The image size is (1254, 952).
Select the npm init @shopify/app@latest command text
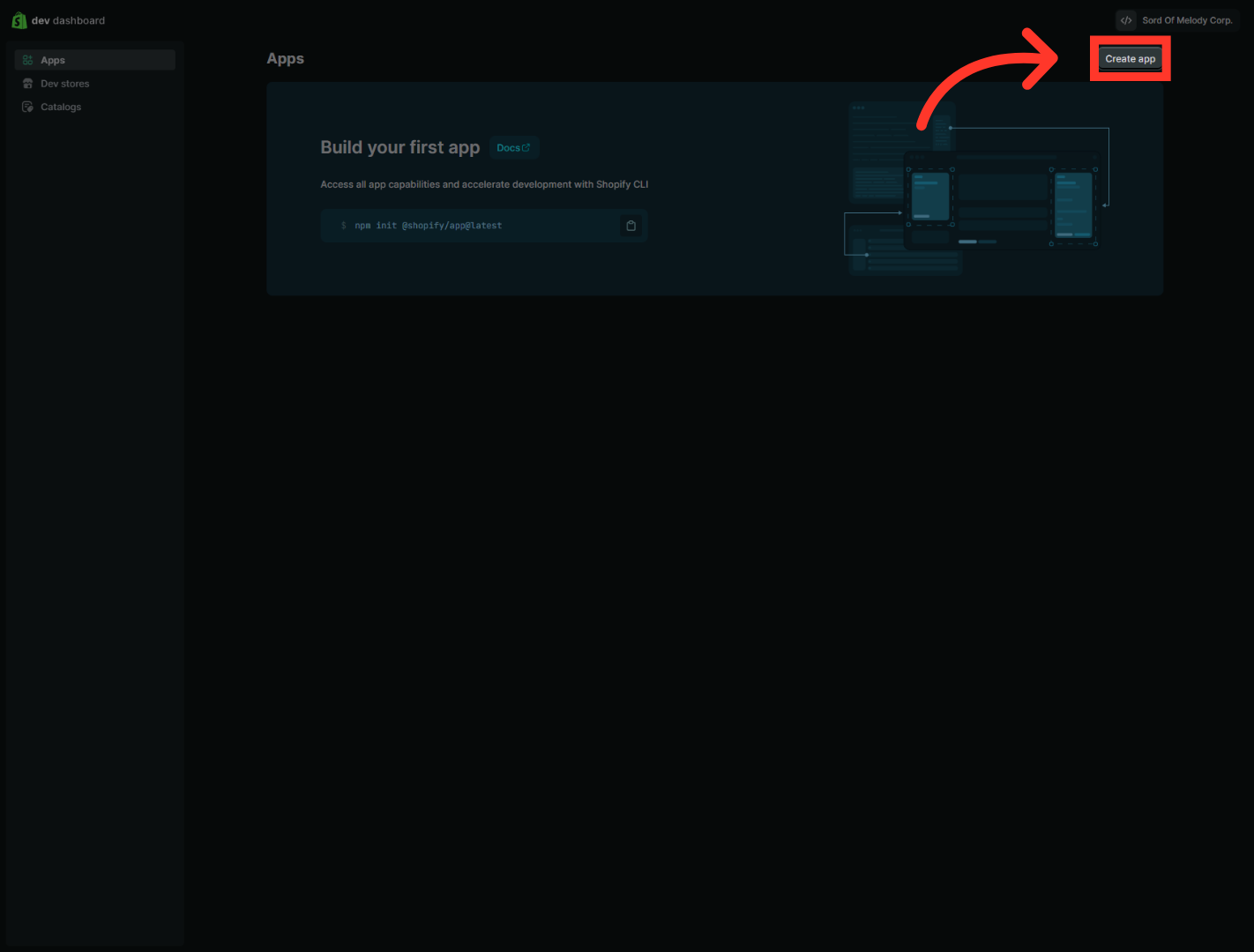[x=429, y=226]
